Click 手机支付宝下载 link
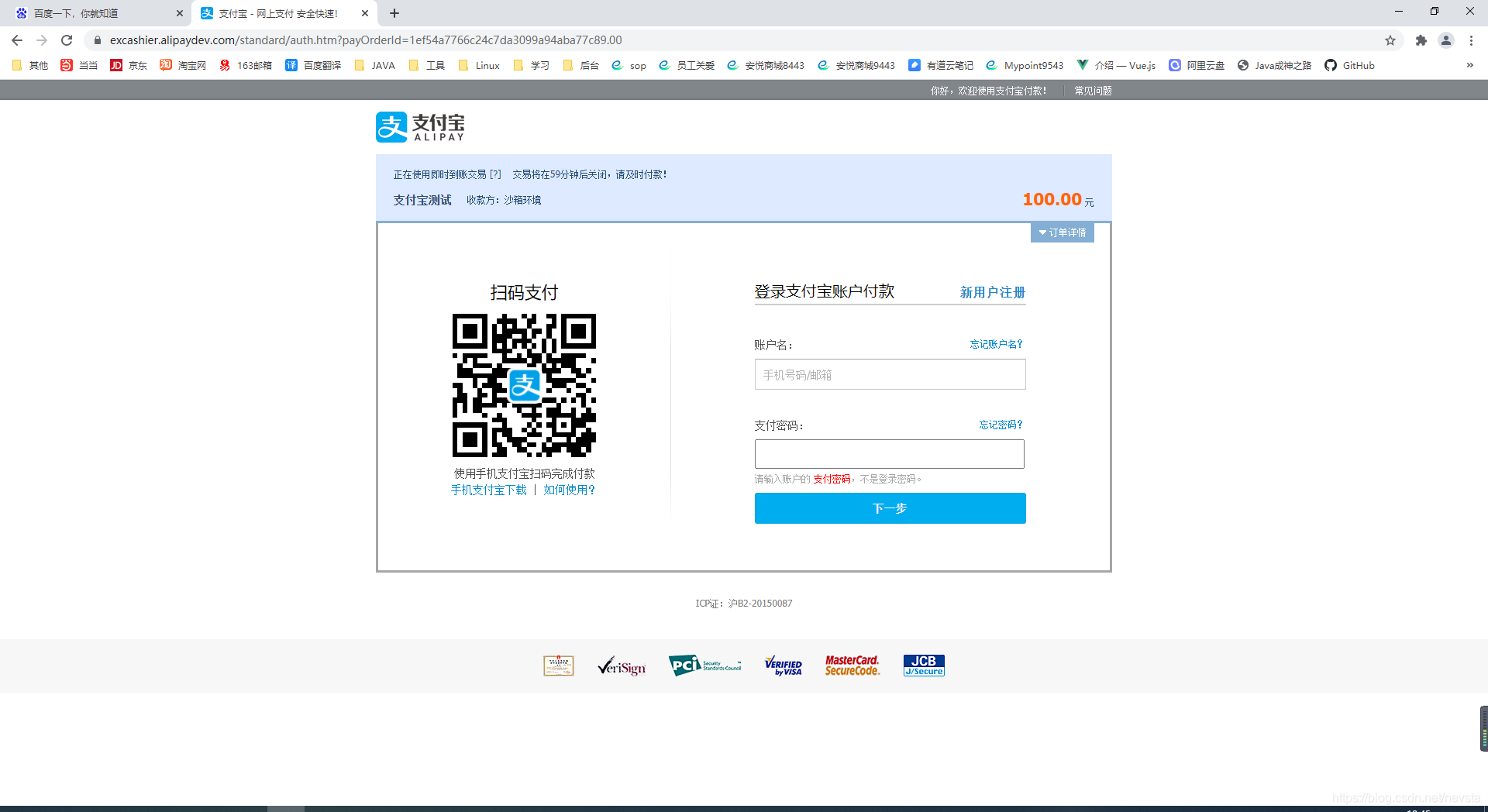Viewport: 1488px width, 812px height. [489, 490]
